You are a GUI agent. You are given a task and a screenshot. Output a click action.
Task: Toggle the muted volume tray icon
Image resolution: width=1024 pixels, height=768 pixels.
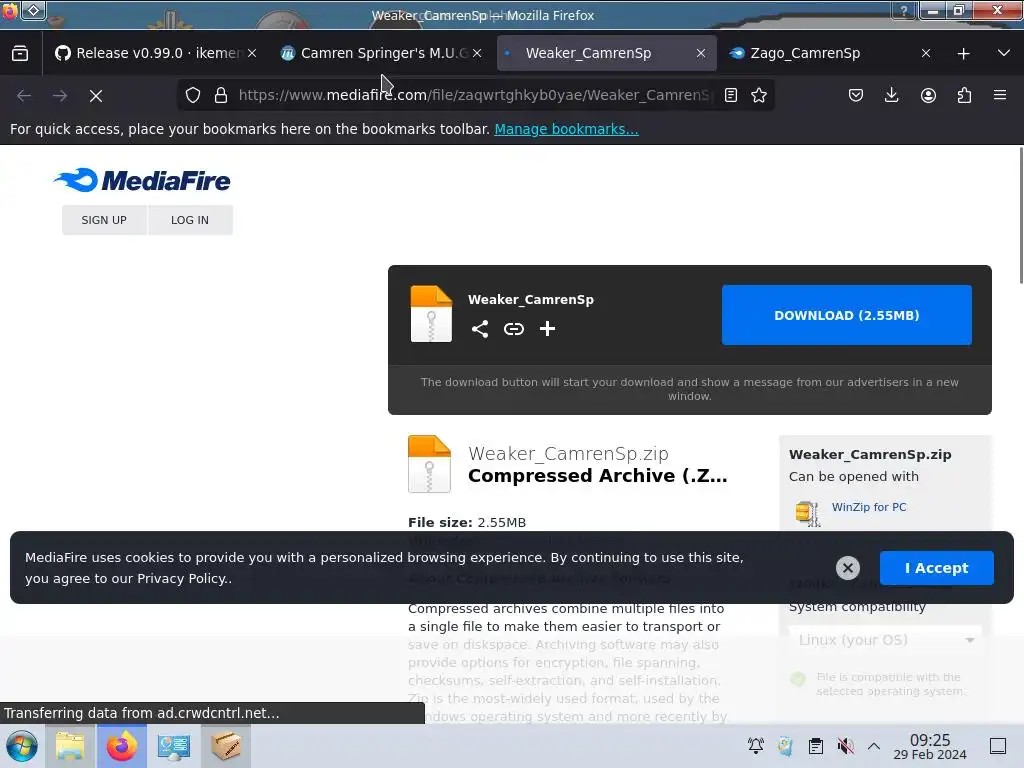point(845,746)
